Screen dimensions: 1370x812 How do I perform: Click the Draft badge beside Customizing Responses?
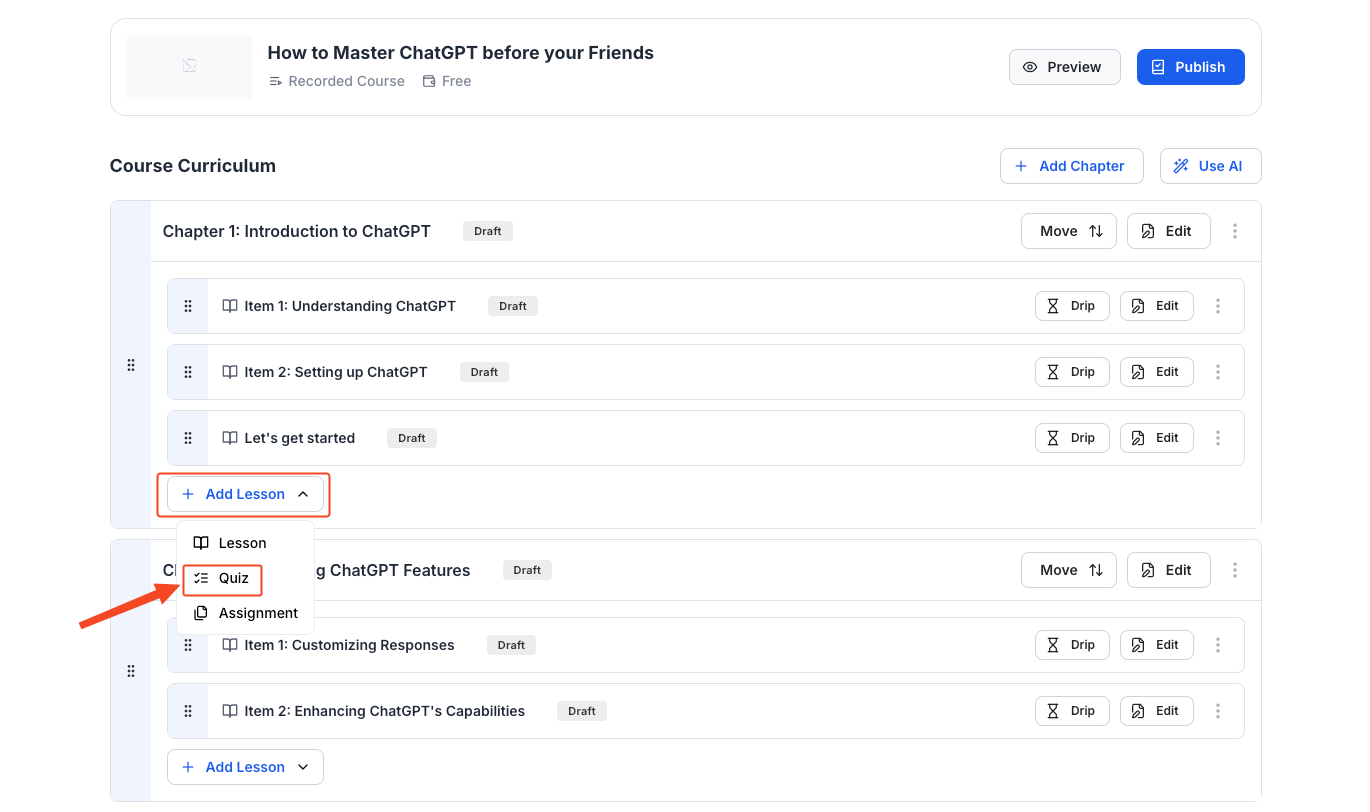(x=512, y=645)
